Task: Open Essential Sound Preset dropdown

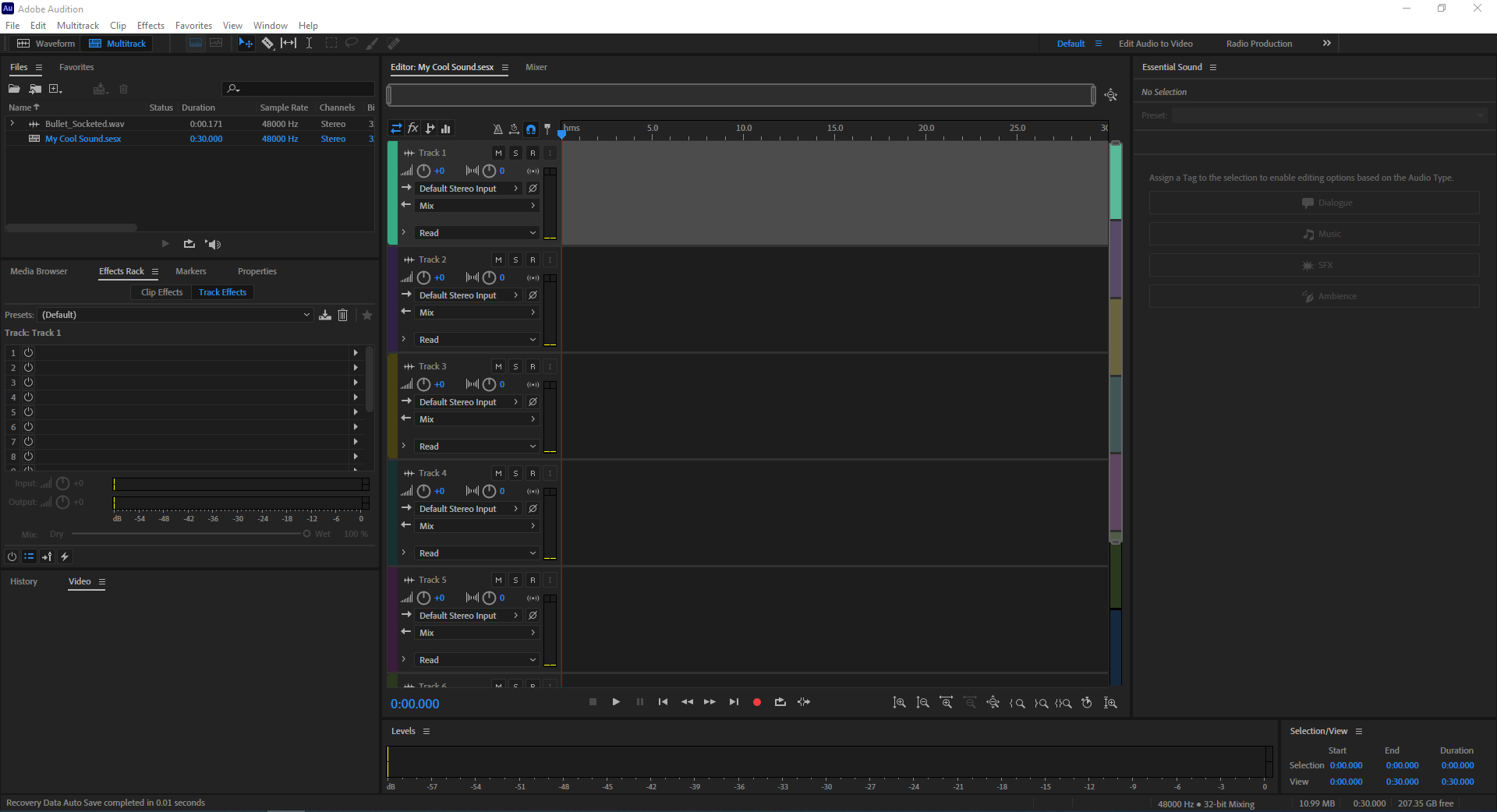Action: click(1329, 115)
